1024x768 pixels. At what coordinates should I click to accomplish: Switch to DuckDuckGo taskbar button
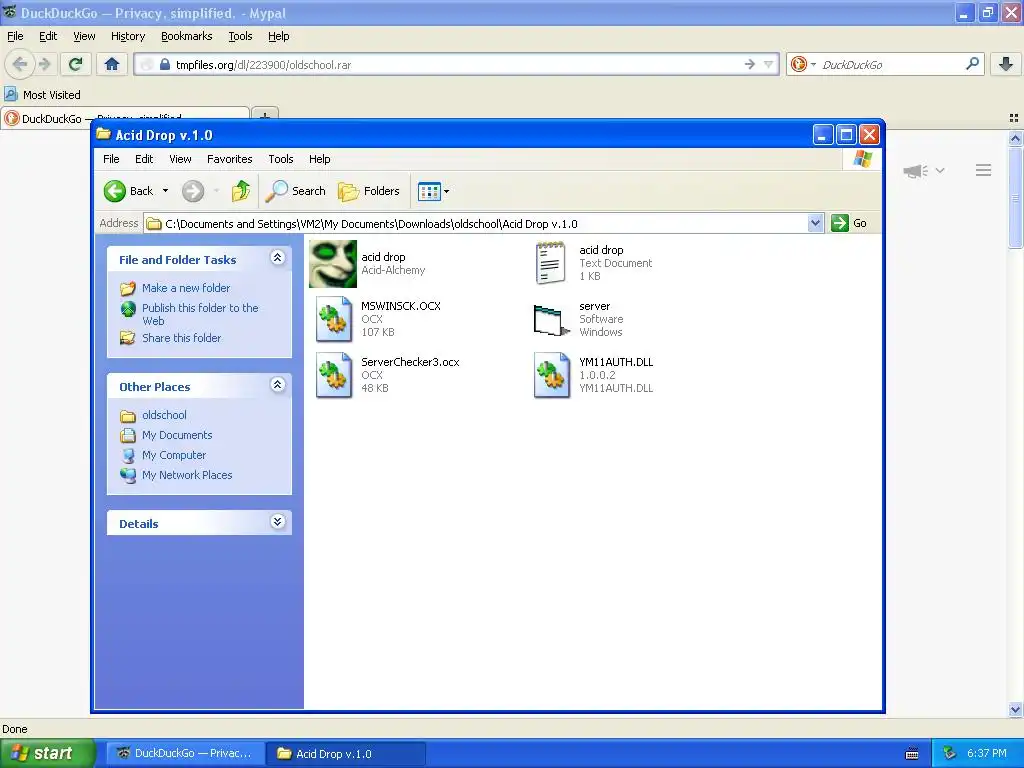(185, 754)
